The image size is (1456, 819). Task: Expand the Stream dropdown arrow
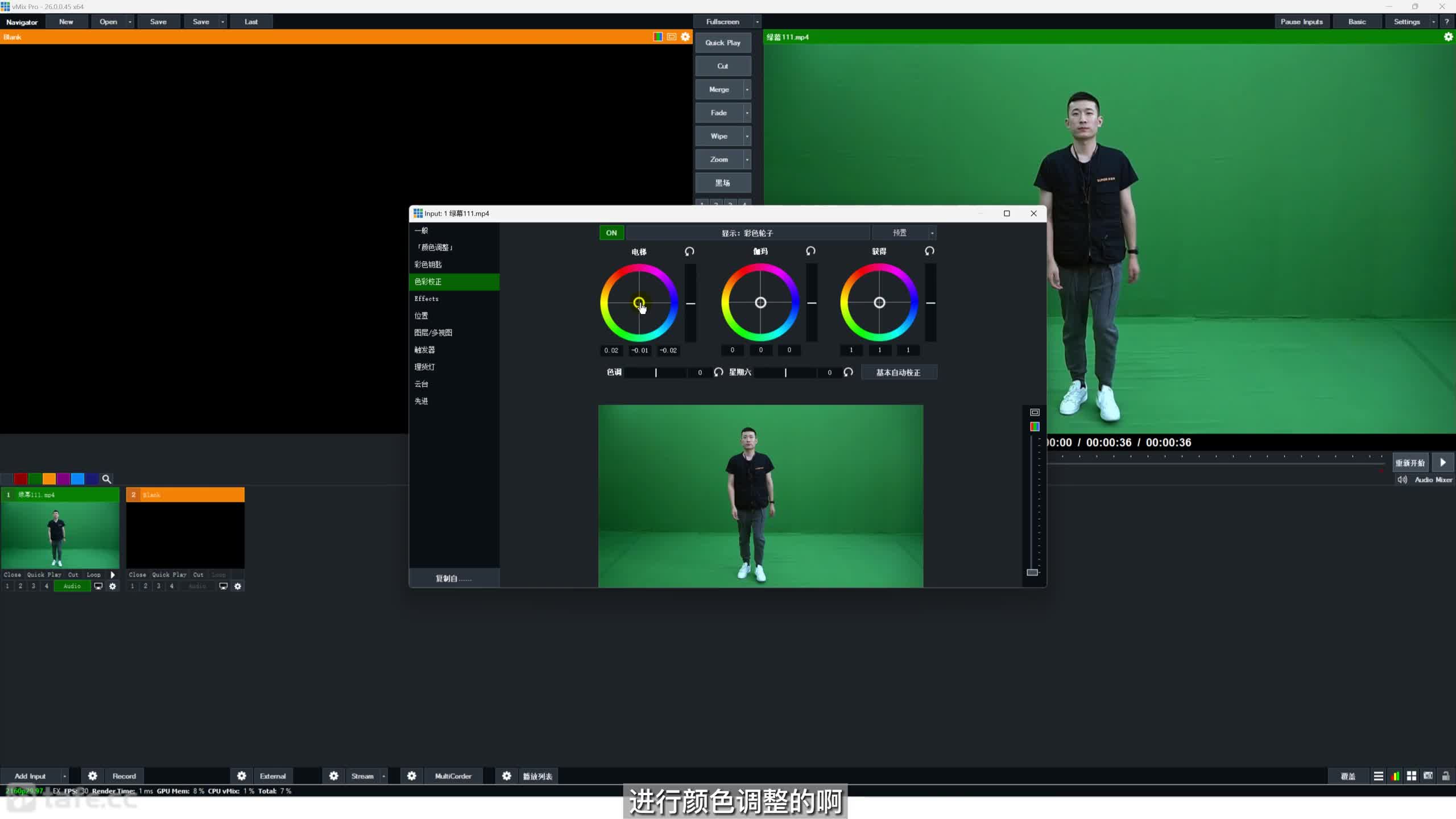click(384, 776)
